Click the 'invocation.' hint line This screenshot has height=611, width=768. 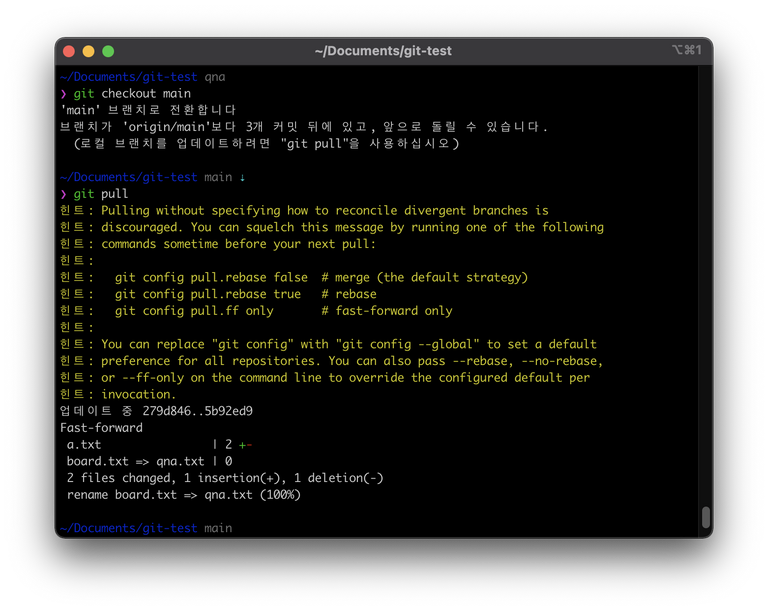pyautogui.click(x=118, y=394)
